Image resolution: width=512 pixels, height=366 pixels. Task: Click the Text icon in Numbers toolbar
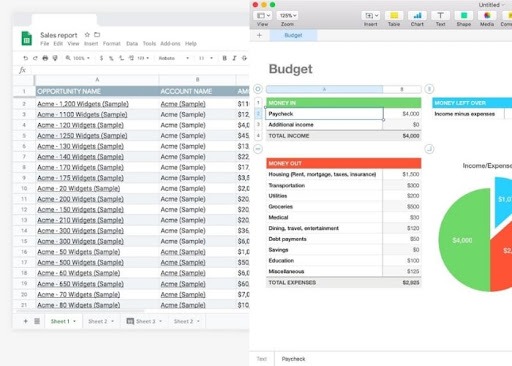(440, 16)
